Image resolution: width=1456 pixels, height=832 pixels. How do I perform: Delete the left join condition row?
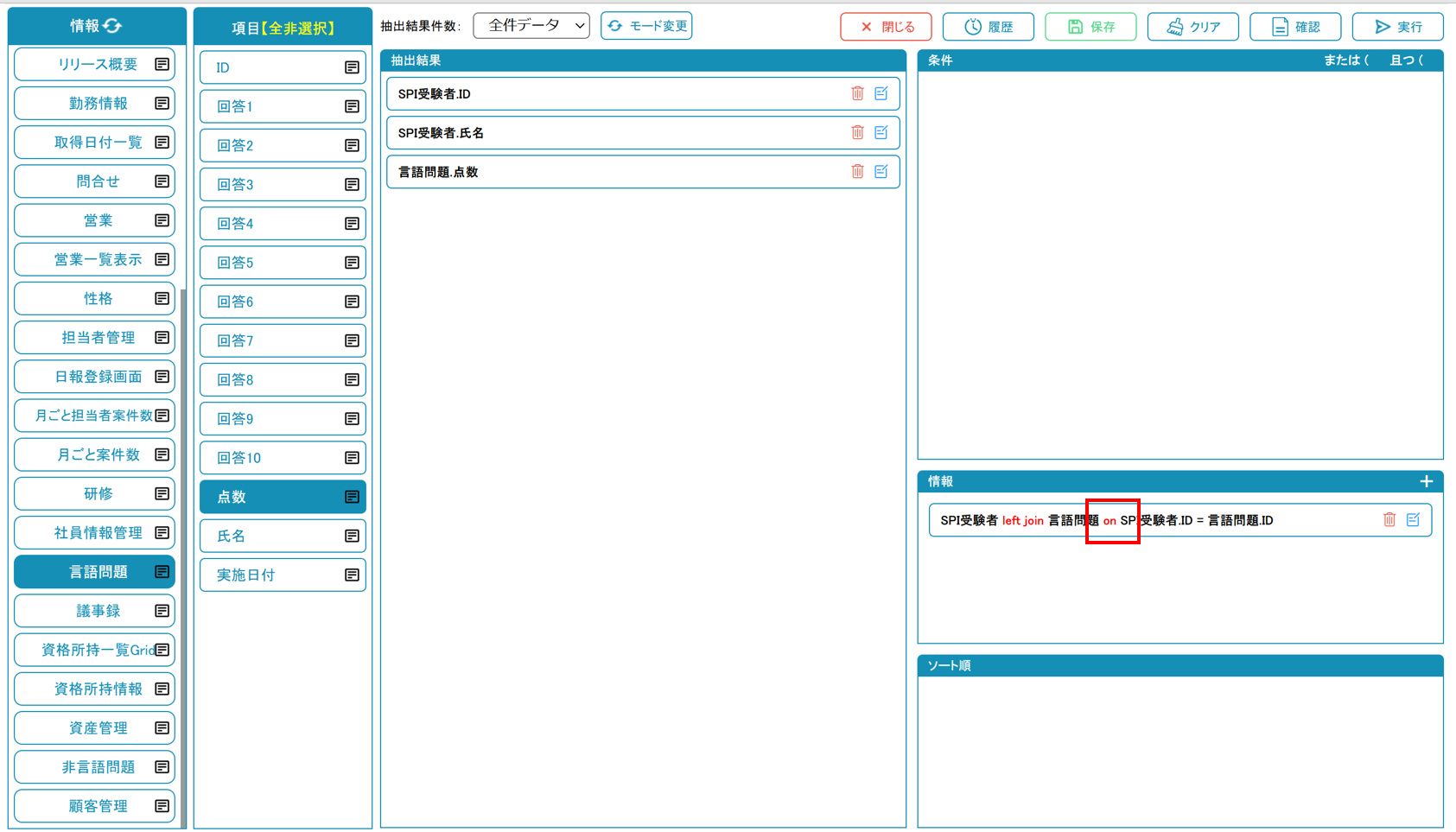point(1389,519)
